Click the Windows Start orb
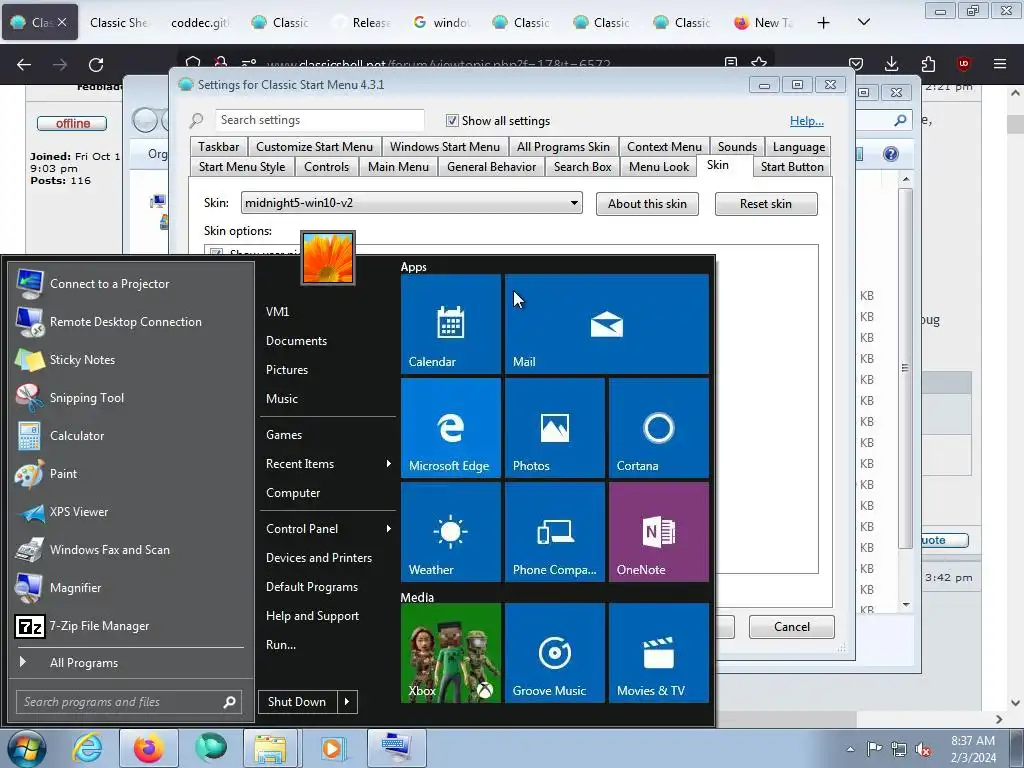This screenshot has height=768, width=1024. 26,748
